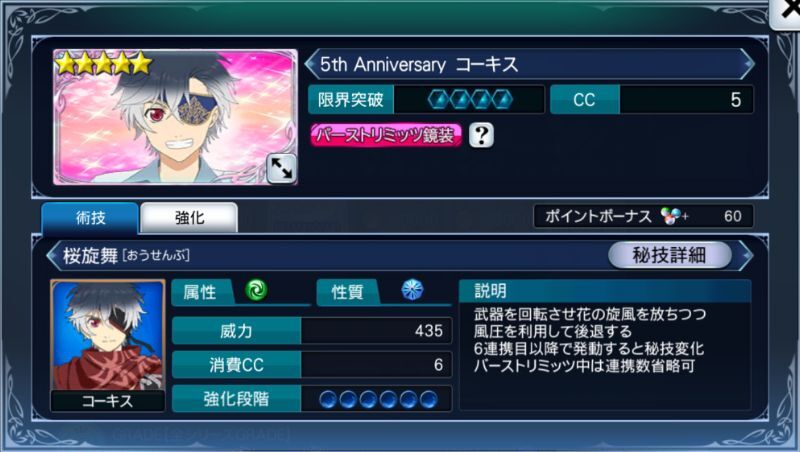Click the point bonus orb icon
The width and height of the screenshot is (800, 452).
tap(670, 216)
